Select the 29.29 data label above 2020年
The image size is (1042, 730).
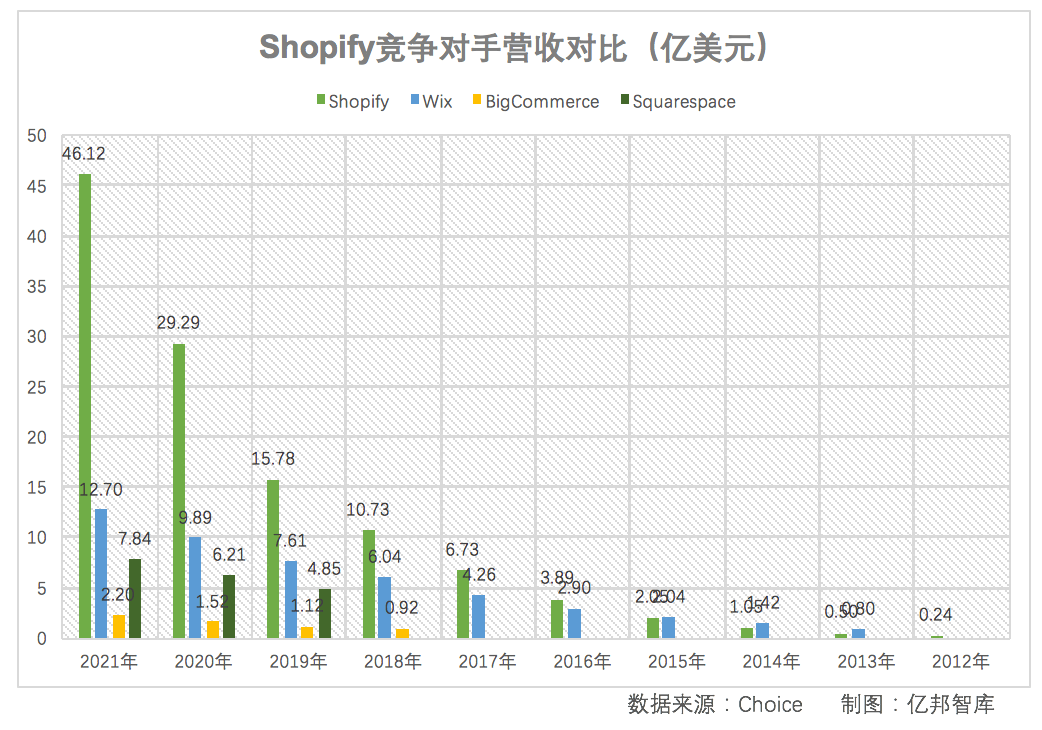pos(178,323)
